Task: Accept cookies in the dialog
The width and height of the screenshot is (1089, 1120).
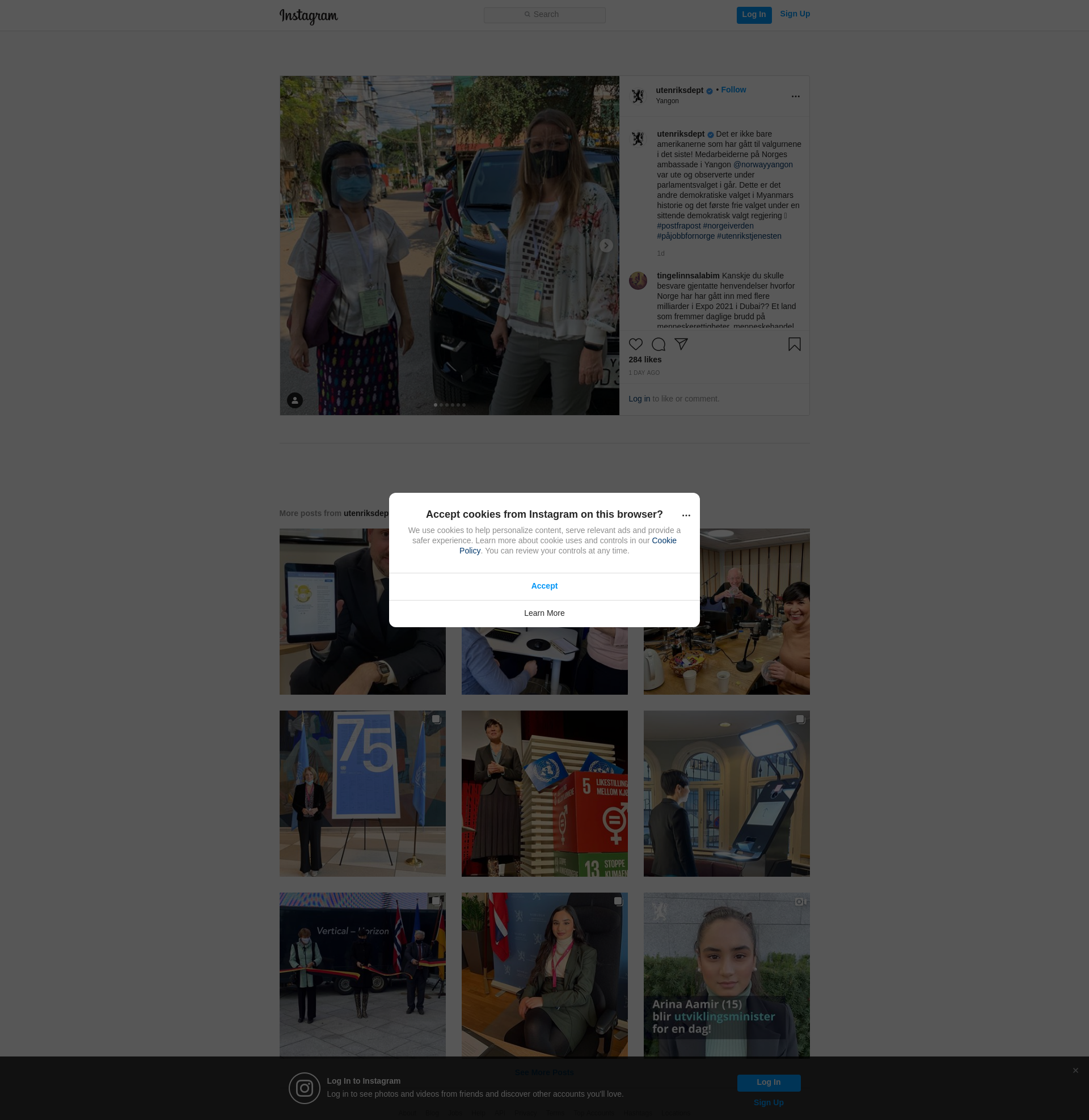Action: click(544, 586)
